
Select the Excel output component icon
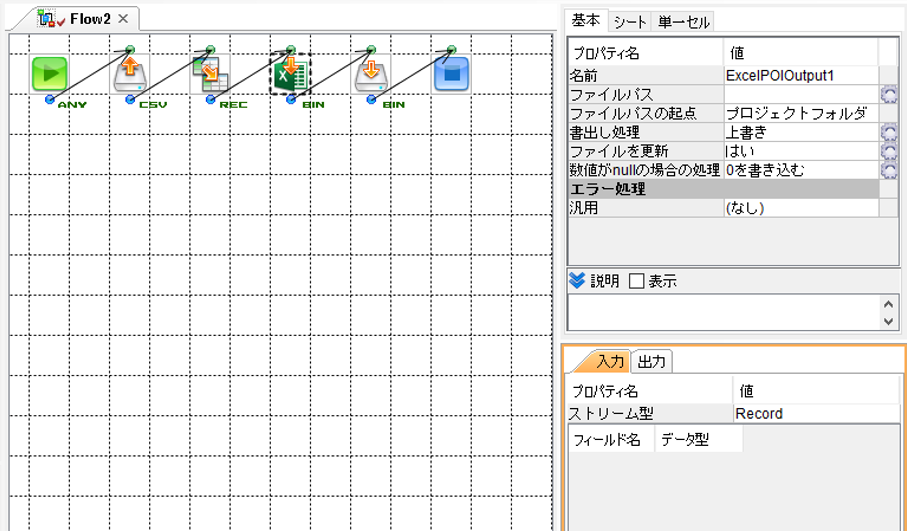[290, 74]
